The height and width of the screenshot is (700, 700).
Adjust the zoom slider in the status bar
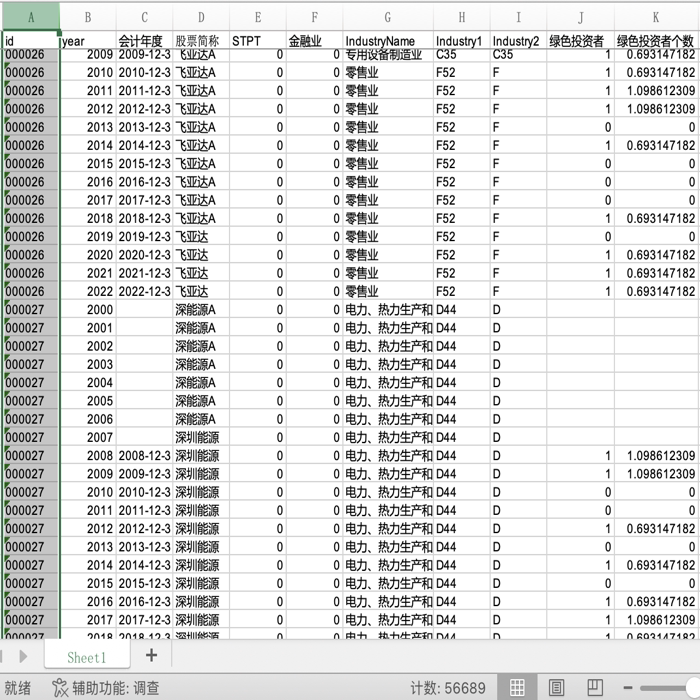pyautogui.click(x=670, y=688)
